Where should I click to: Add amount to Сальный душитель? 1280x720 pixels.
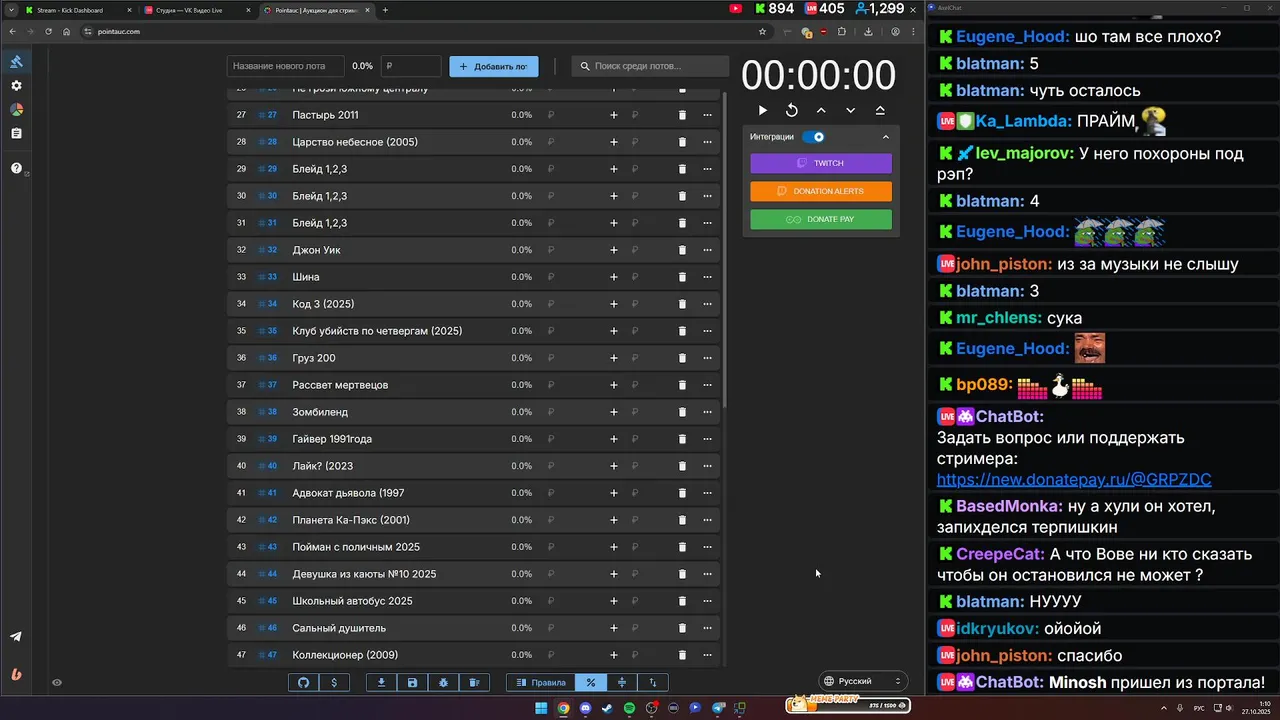click(x=614, y=628)
